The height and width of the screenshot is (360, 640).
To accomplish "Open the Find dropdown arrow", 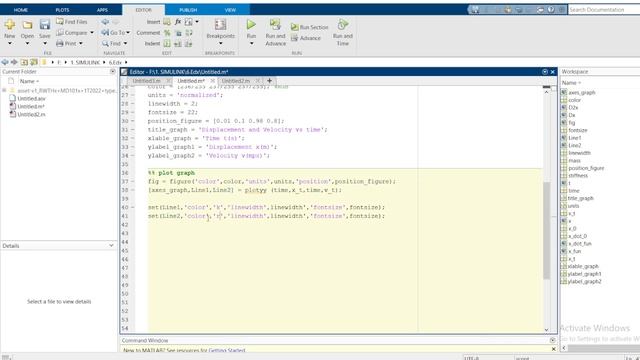I will pos(125,43).
